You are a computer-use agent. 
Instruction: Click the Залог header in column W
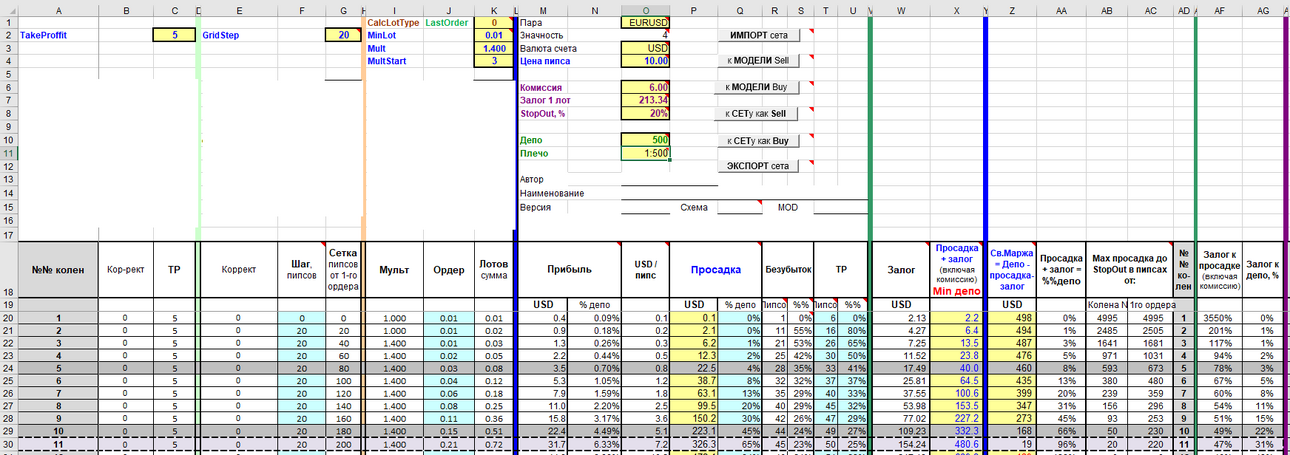(902, 270)
